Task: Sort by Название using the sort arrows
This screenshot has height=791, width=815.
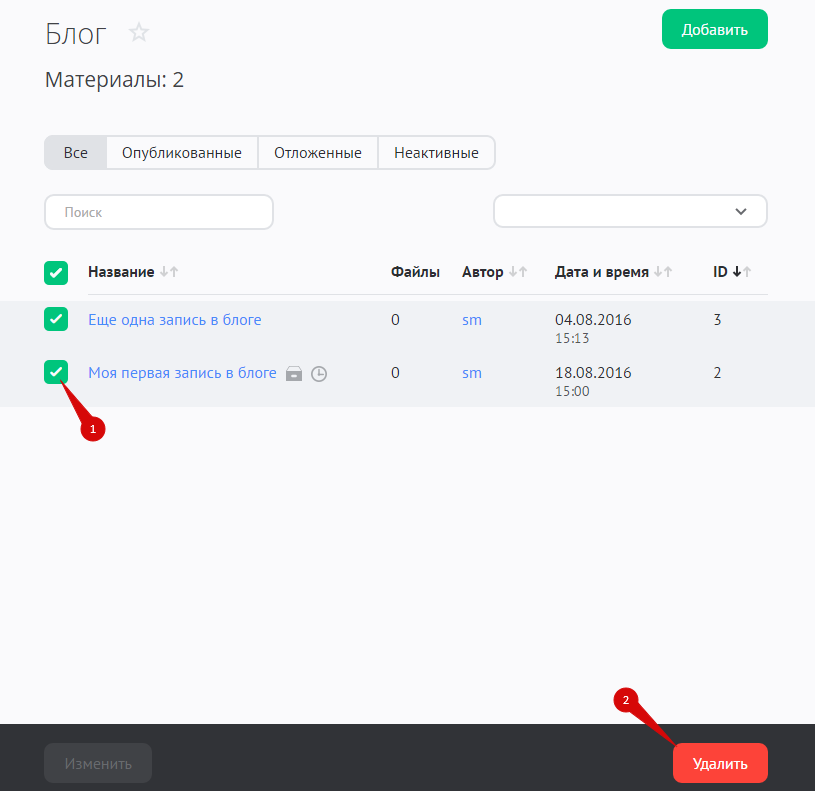Action: (x=169, y=272)
